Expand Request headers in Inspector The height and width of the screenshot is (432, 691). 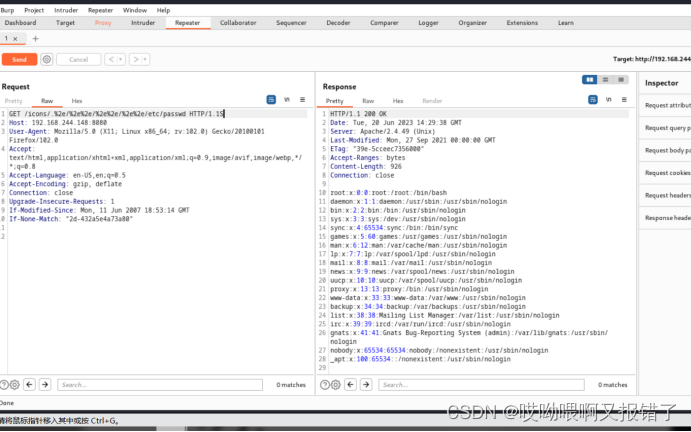click(665, 195)
